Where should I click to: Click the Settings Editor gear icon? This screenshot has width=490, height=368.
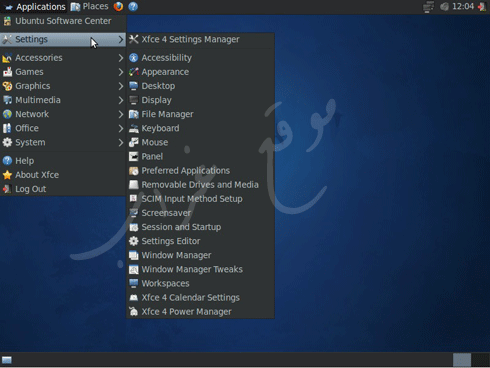pos(134,241)
